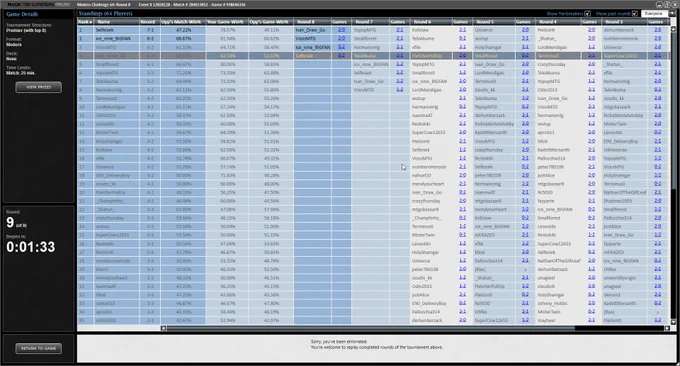Sort by Opp's Game Win% column header
680x366 pixels.
271,22
